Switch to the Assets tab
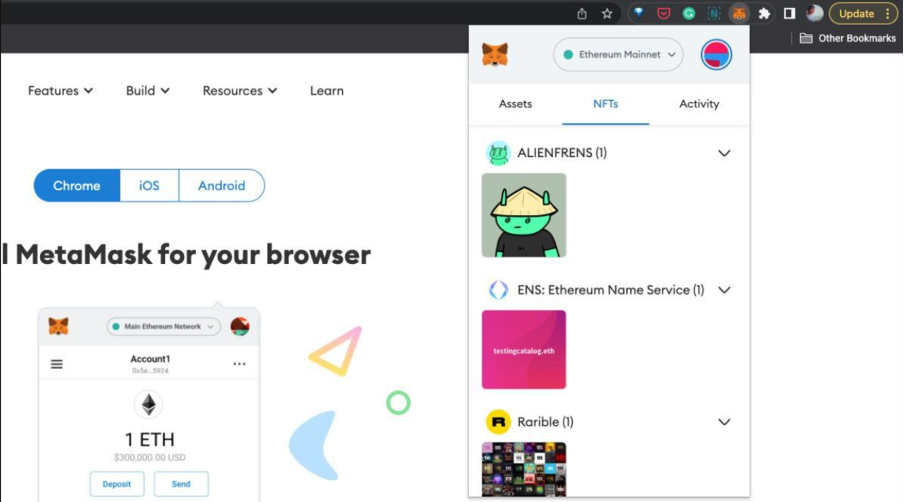 [515, 104]
